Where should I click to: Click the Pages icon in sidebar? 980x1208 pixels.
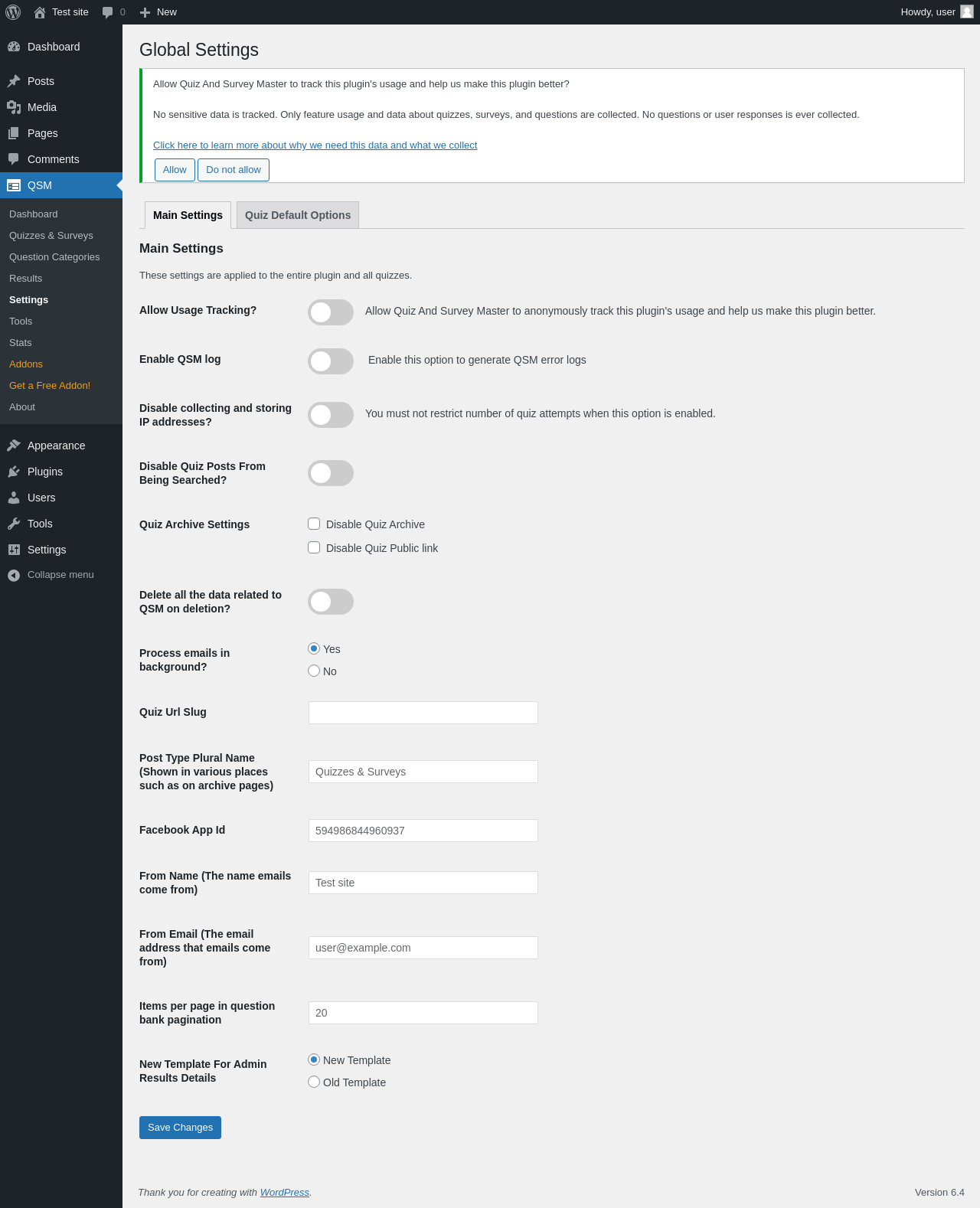tap(14, 133)
